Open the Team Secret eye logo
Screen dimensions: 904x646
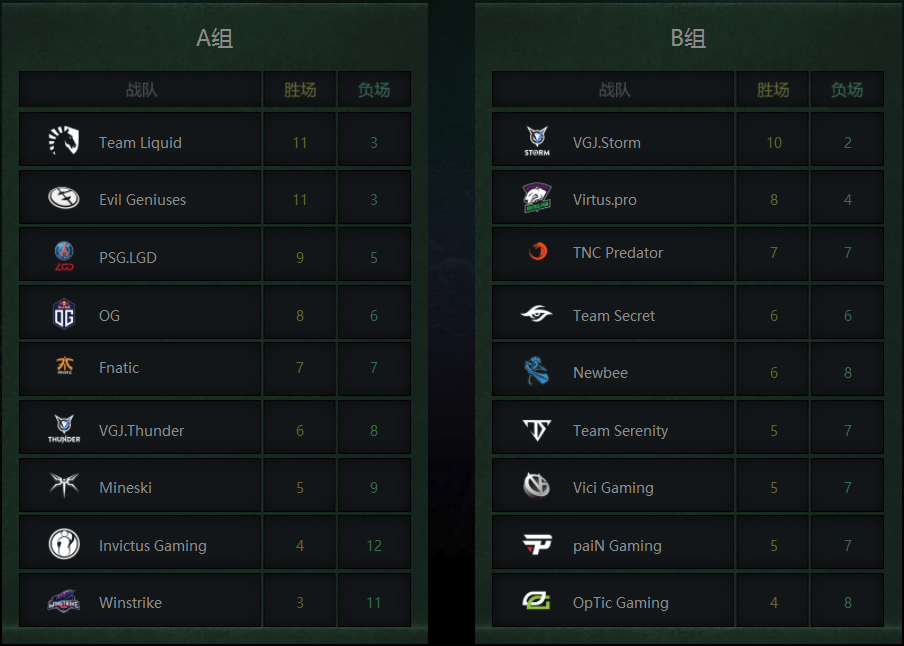point(537,313)
